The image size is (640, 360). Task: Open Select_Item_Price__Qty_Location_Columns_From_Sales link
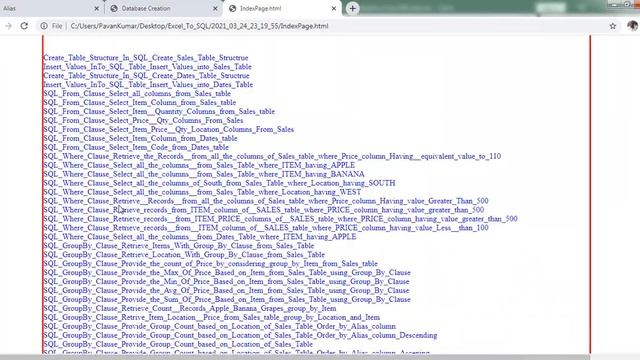(x=168, y=129)
